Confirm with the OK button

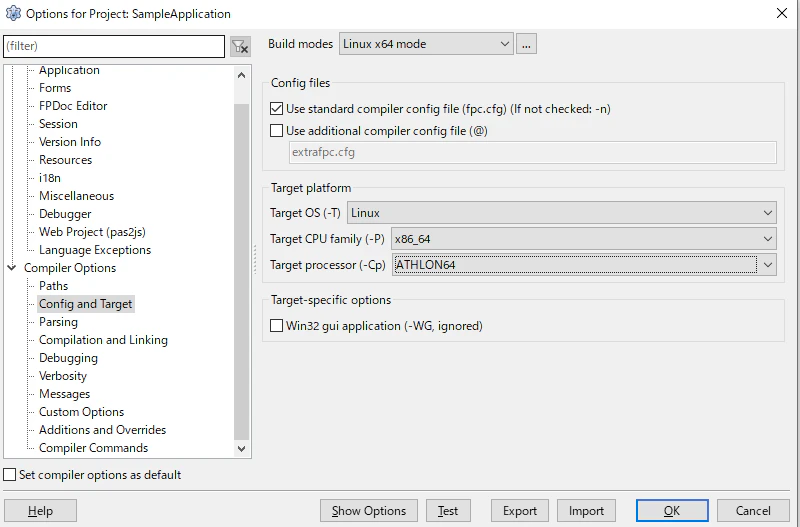coord(672,511)
